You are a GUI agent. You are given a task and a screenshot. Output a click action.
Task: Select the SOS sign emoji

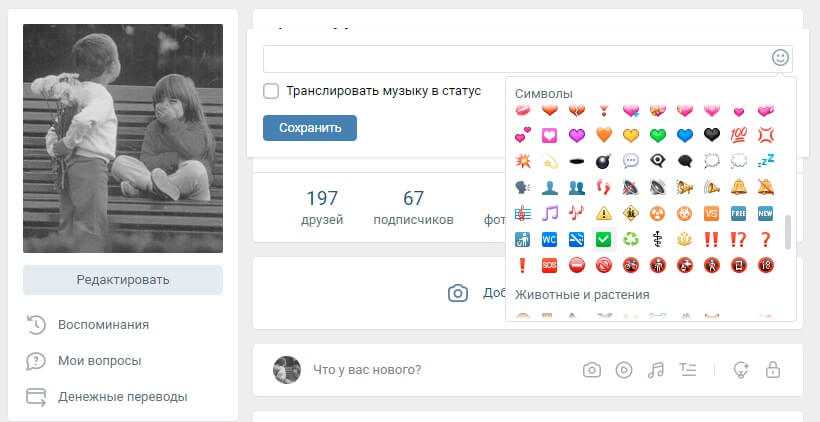tap(549, 266)
